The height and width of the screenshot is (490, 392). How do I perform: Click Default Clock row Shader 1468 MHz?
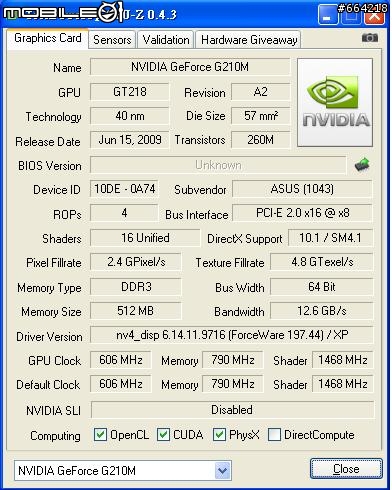pyautogui.click(x=343, y=384)
